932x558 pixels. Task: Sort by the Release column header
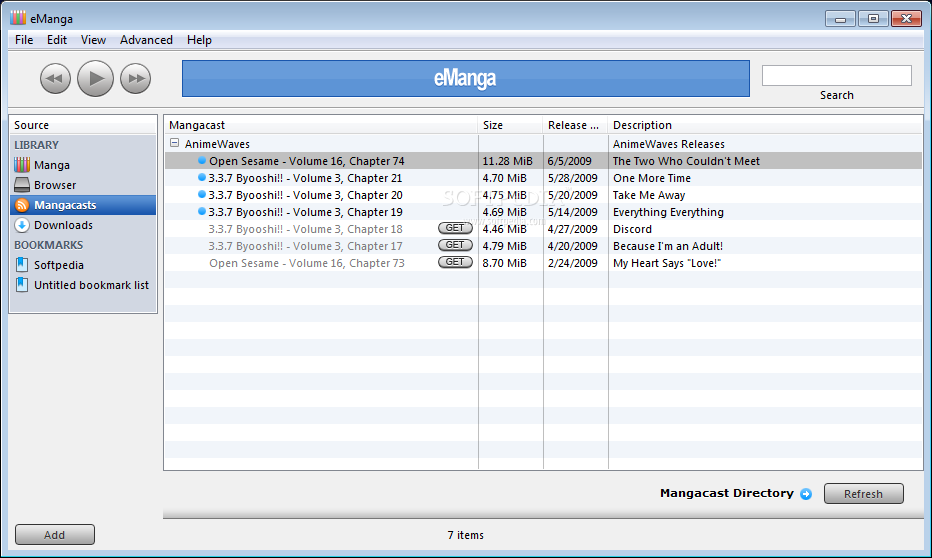coord(575,125)
